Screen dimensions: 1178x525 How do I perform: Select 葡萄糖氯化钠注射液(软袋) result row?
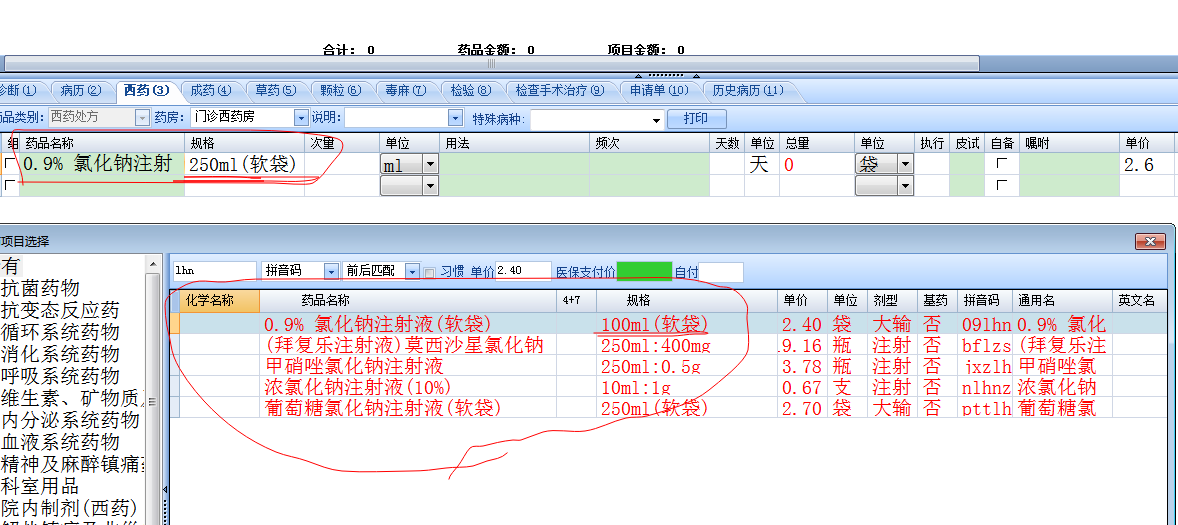668,408
